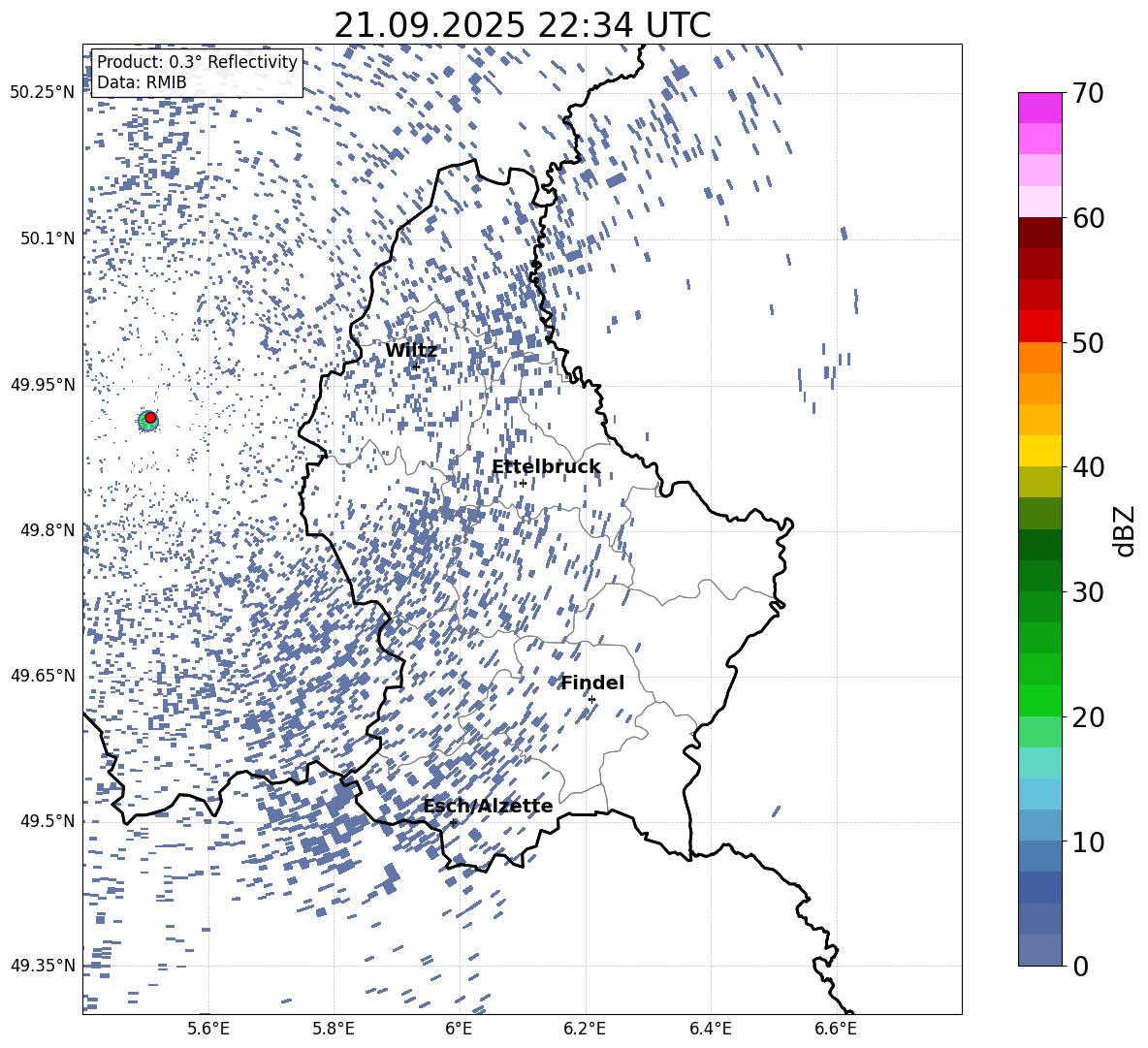Click the dark maroon colorbar segment below 60
This screenshot has width=1148, height=1048.
click(1040, 234)
